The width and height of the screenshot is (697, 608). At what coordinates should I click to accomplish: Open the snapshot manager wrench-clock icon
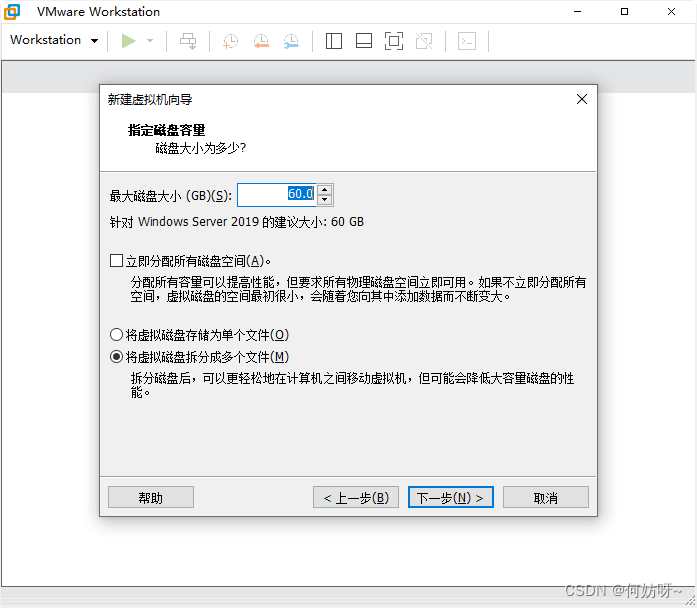[x=291, y=41]
